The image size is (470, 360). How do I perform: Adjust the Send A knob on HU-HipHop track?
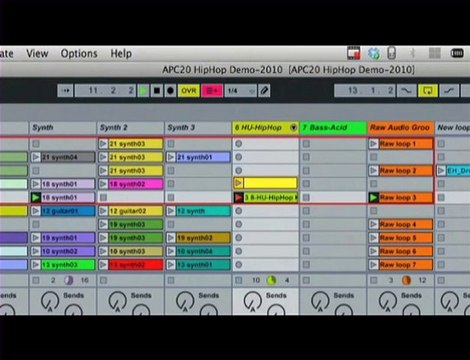[x=253, y=301]
